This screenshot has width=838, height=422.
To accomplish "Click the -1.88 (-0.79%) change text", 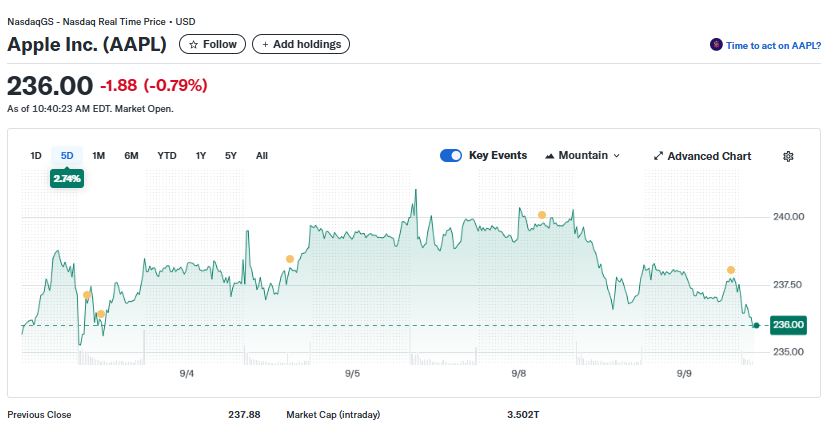I will (154, 85).
